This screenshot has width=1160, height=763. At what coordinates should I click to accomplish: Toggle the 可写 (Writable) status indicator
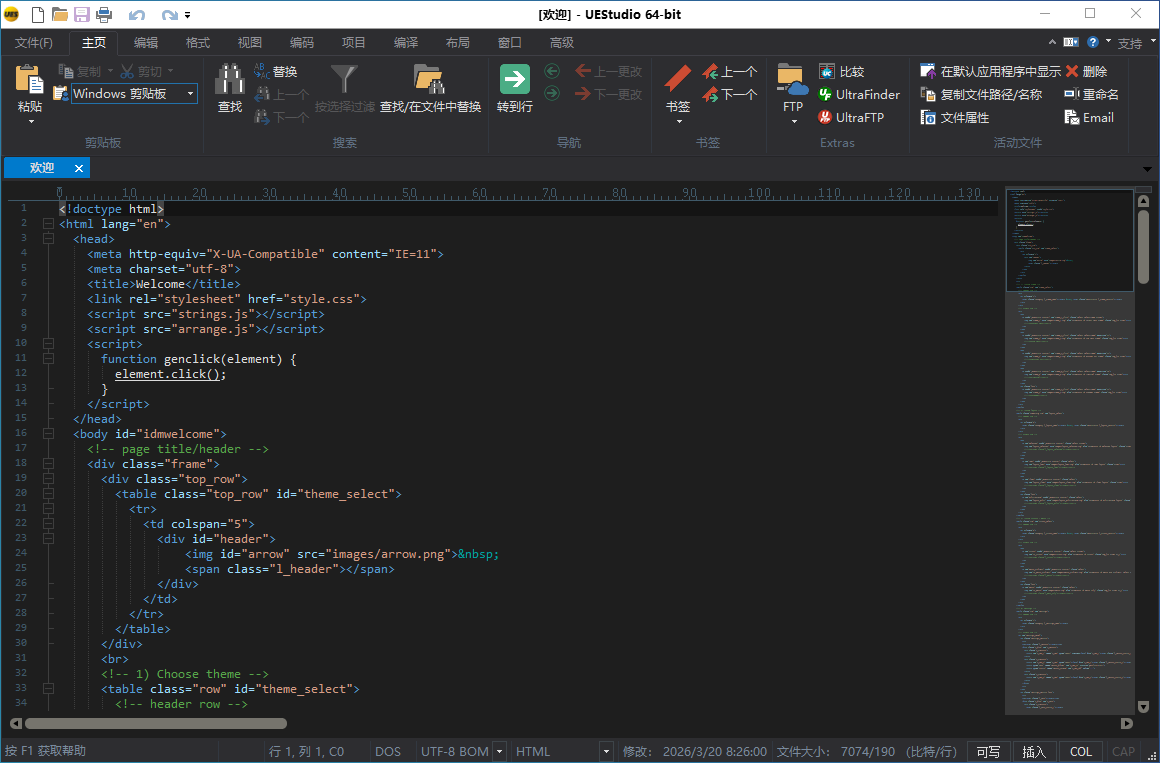pos(988,752)
